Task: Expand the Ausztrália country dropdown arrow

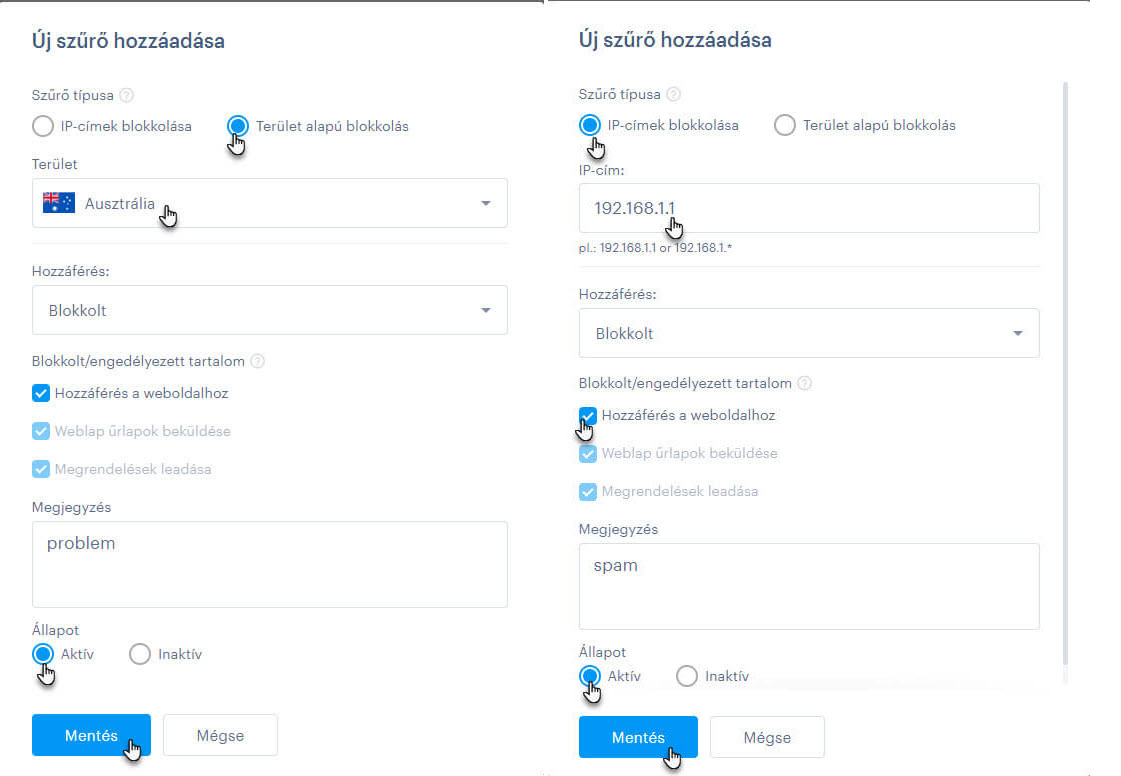Action: click(x=486, y=203)
